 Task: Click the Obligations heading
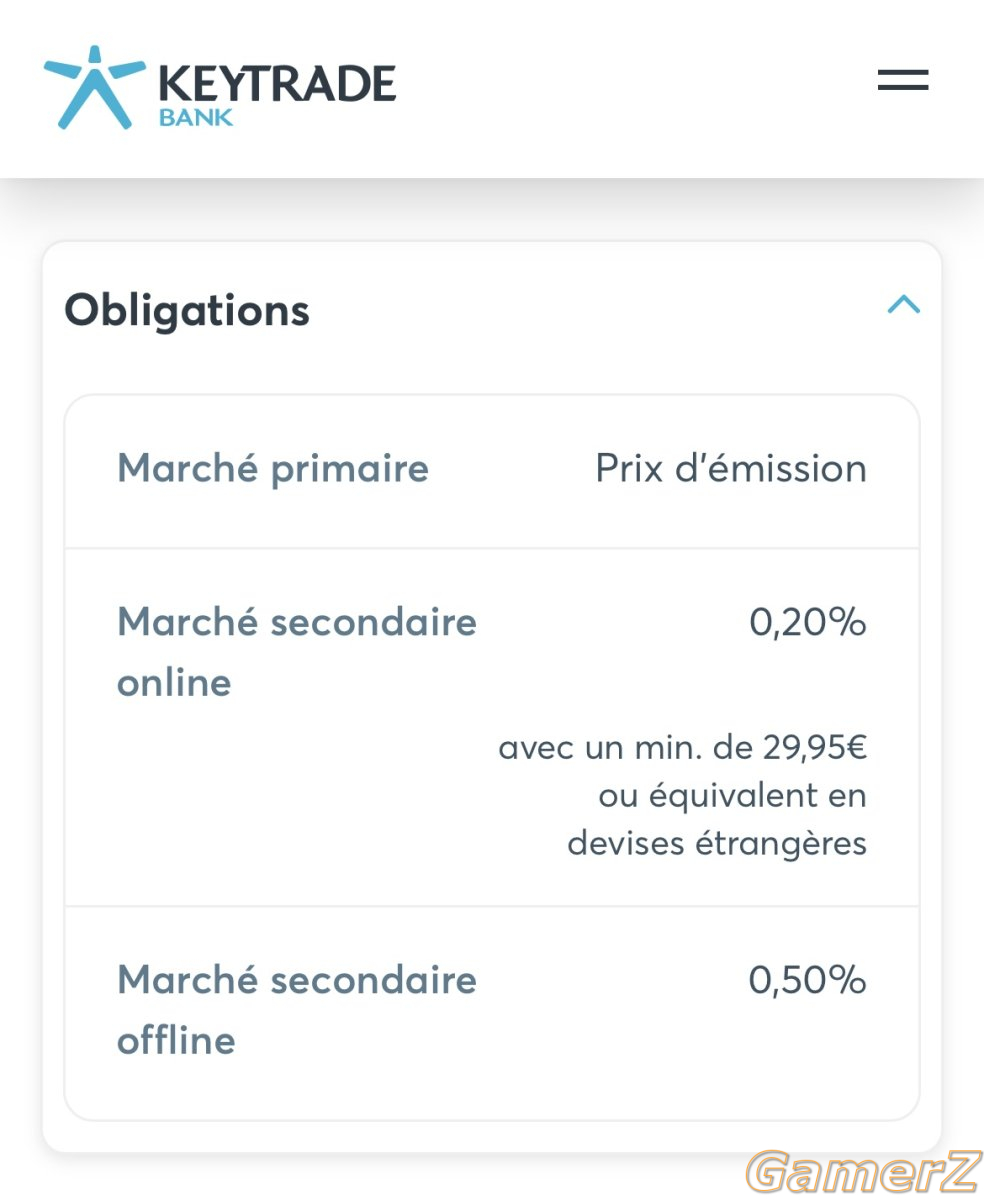tap(187, 310)
